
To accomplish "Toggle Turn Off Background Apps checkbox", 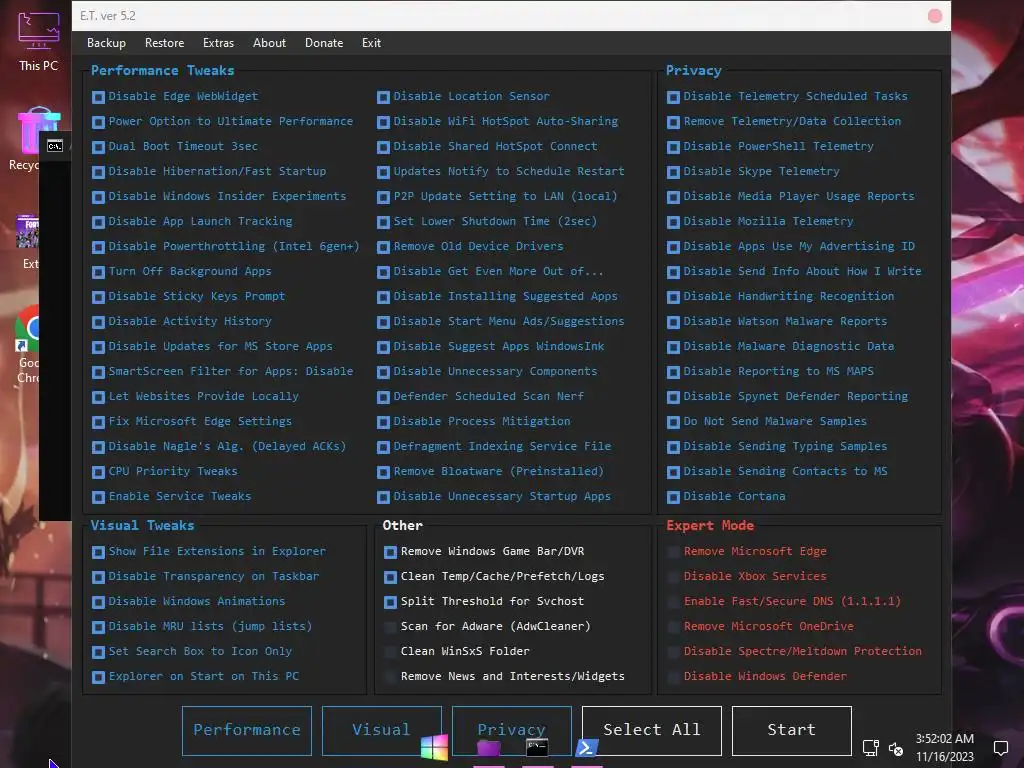I will 99,272.
